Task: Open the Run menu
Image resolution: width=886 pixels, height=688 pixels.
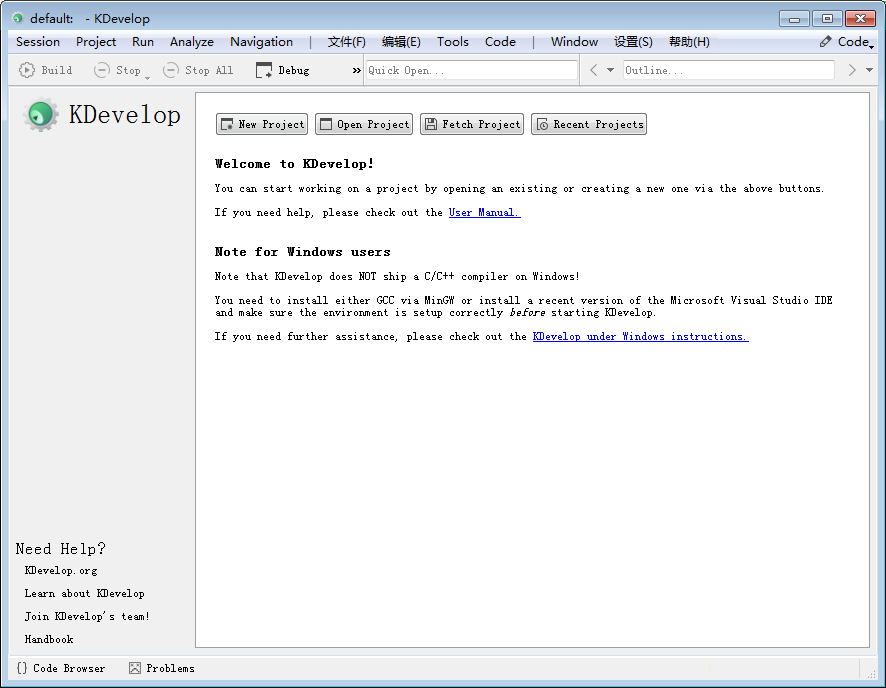Action: (x=143, y=42)
